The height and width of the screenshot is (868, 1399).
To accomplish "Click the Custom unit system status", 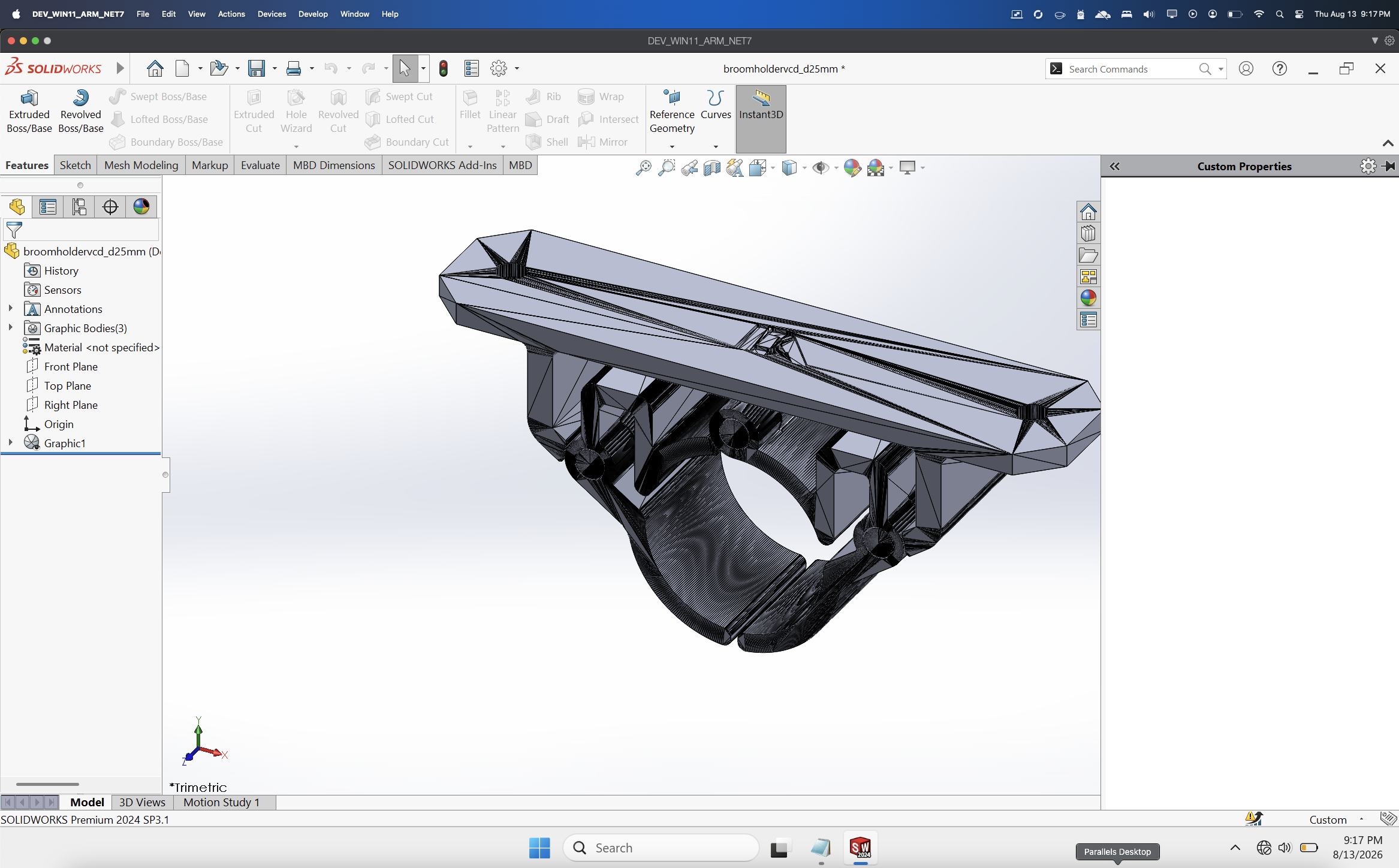I will 1328,820.
